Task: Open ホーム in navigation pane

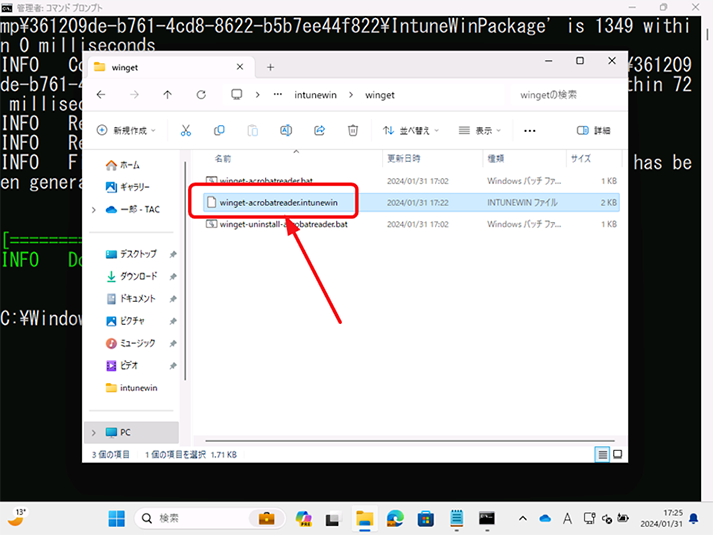Action: point(122,165)
